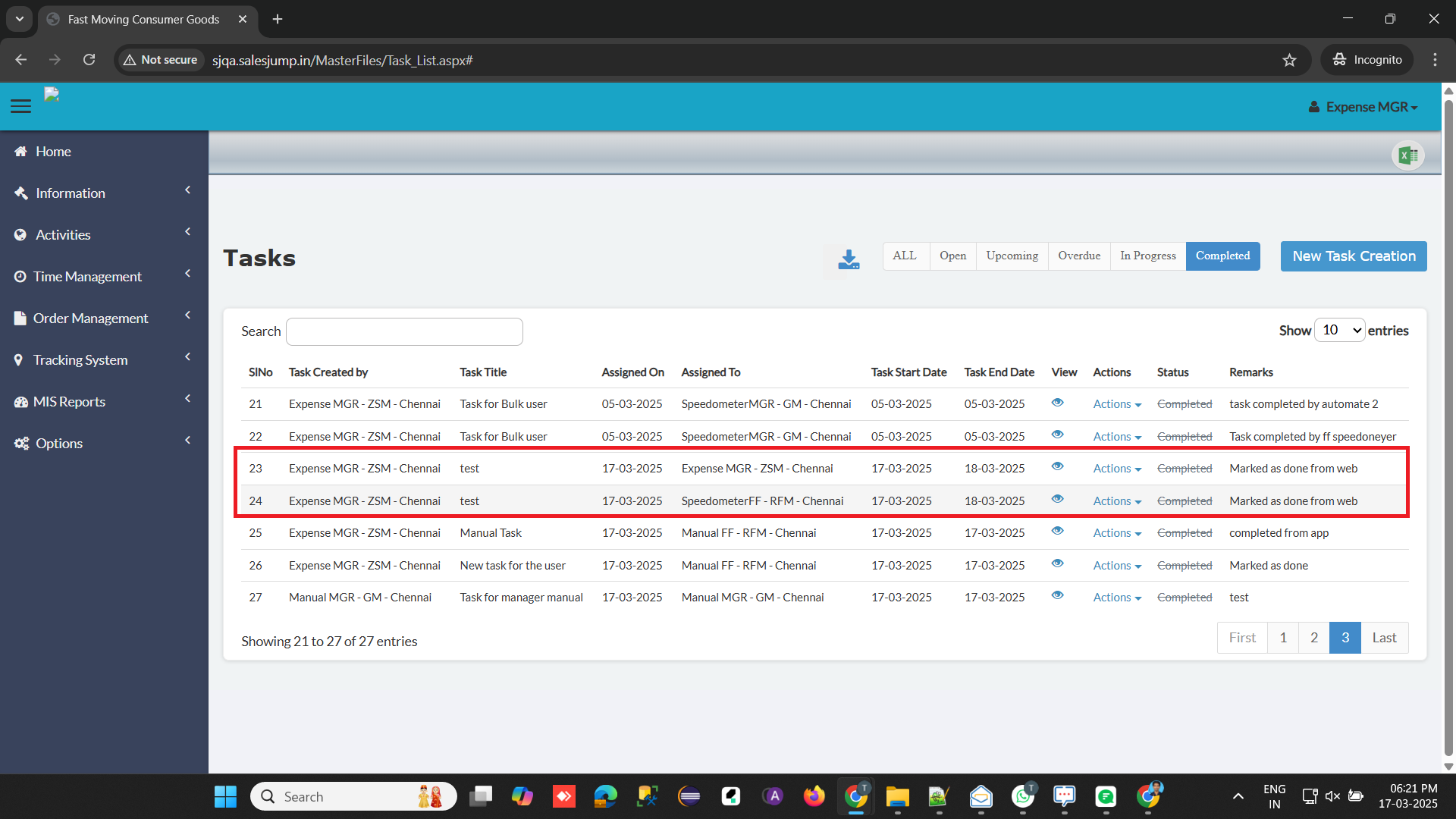The height and width of the screenshot is (819, 1456).
Task: Reload the page with refresh icon
Action: [89, 60]
